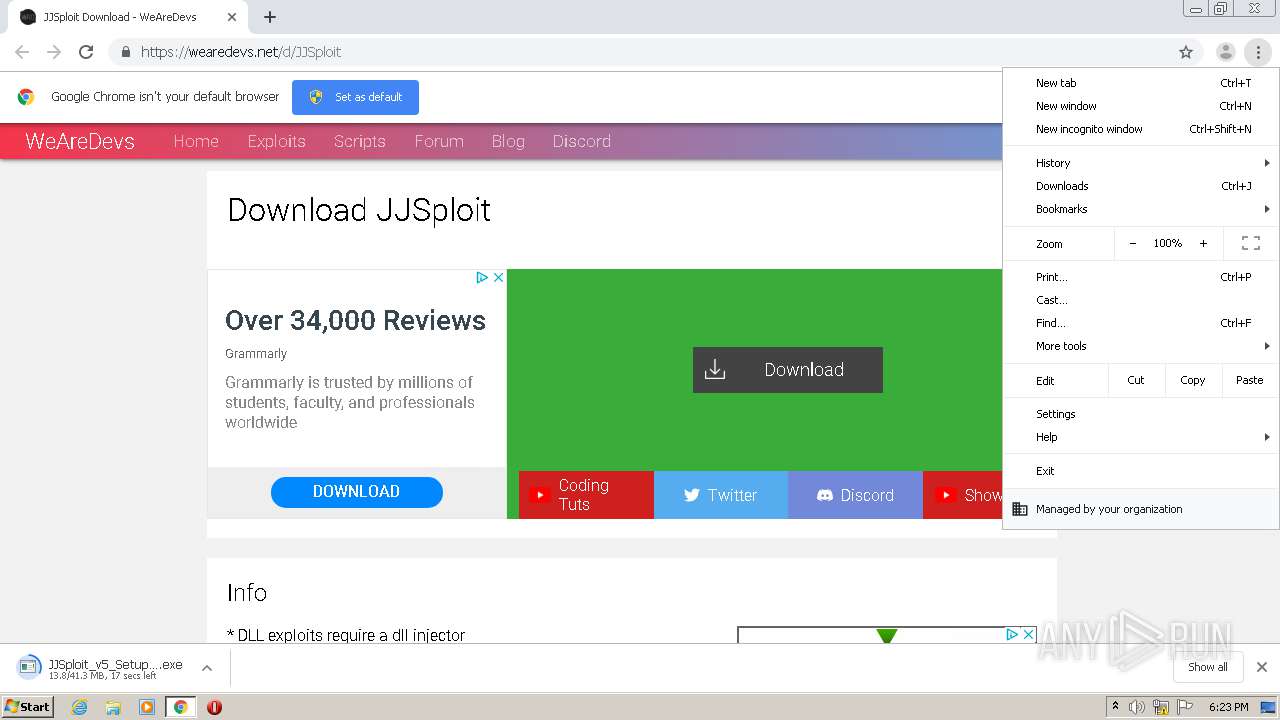
Task: Open the Windows Start button
Action: coord(28,707)
